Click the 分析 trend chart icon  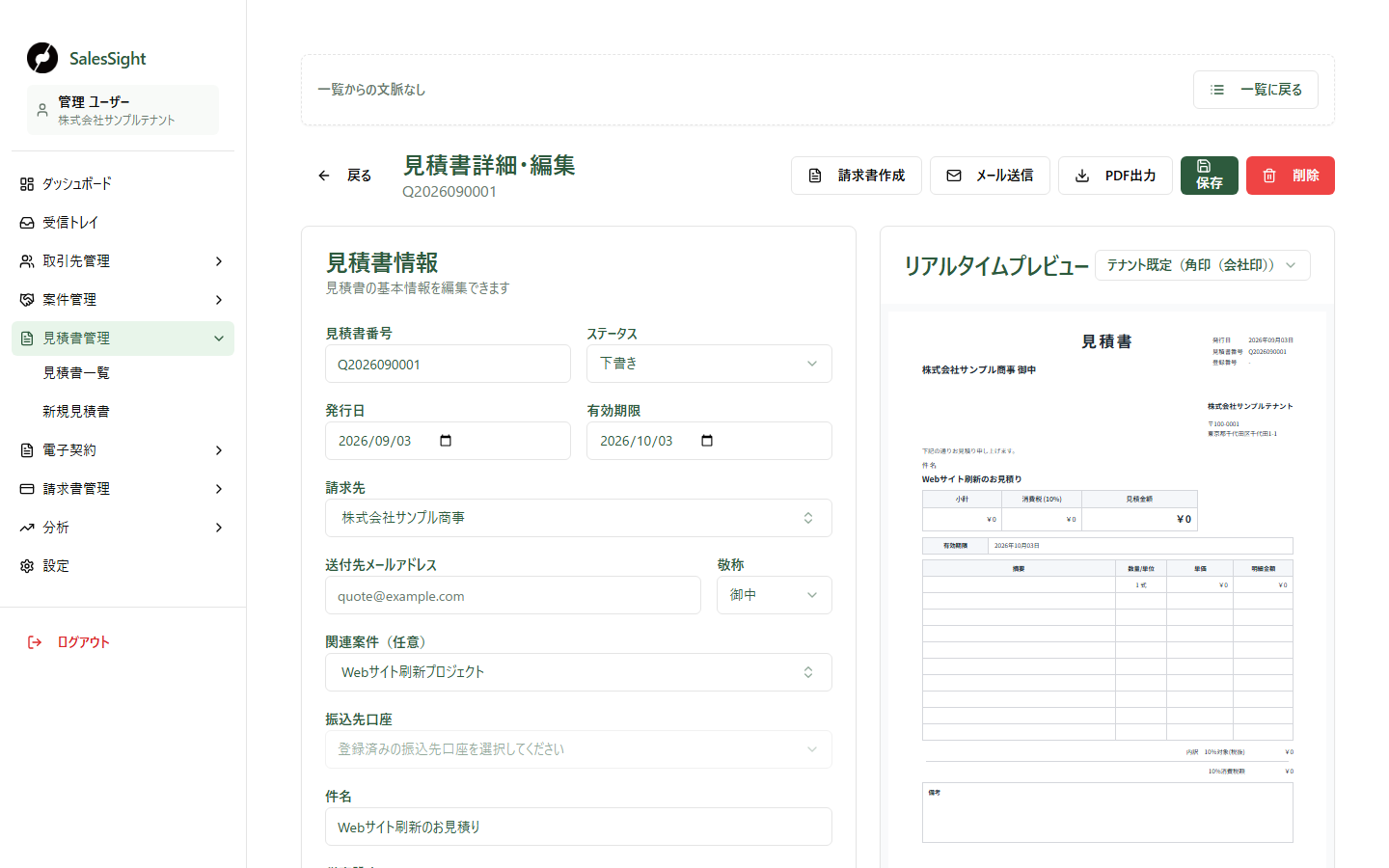click(27, 528)
